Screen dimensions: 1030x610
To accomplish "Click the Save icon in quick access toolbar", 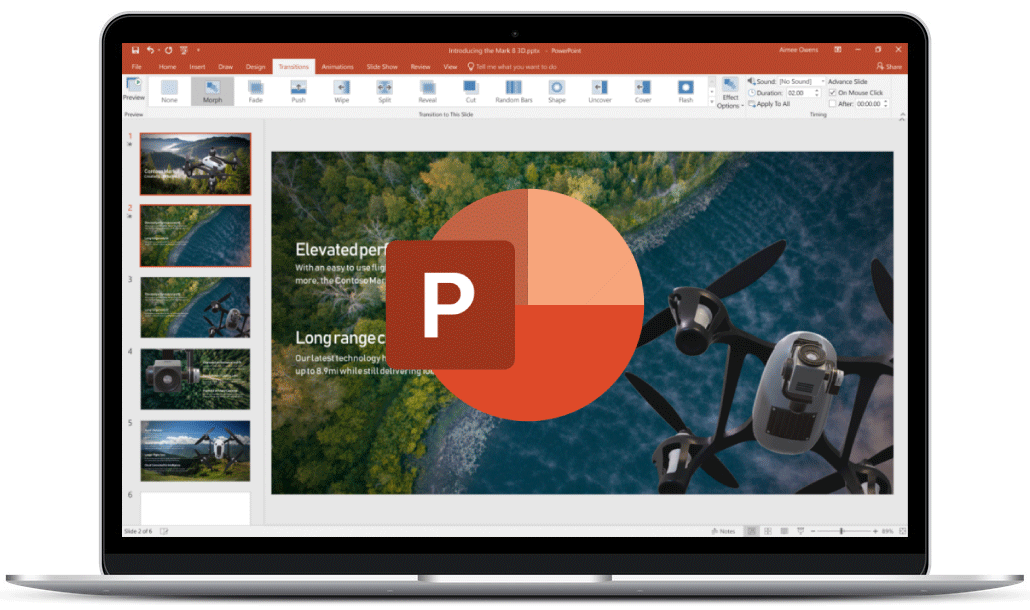I will tap(135, 50).
